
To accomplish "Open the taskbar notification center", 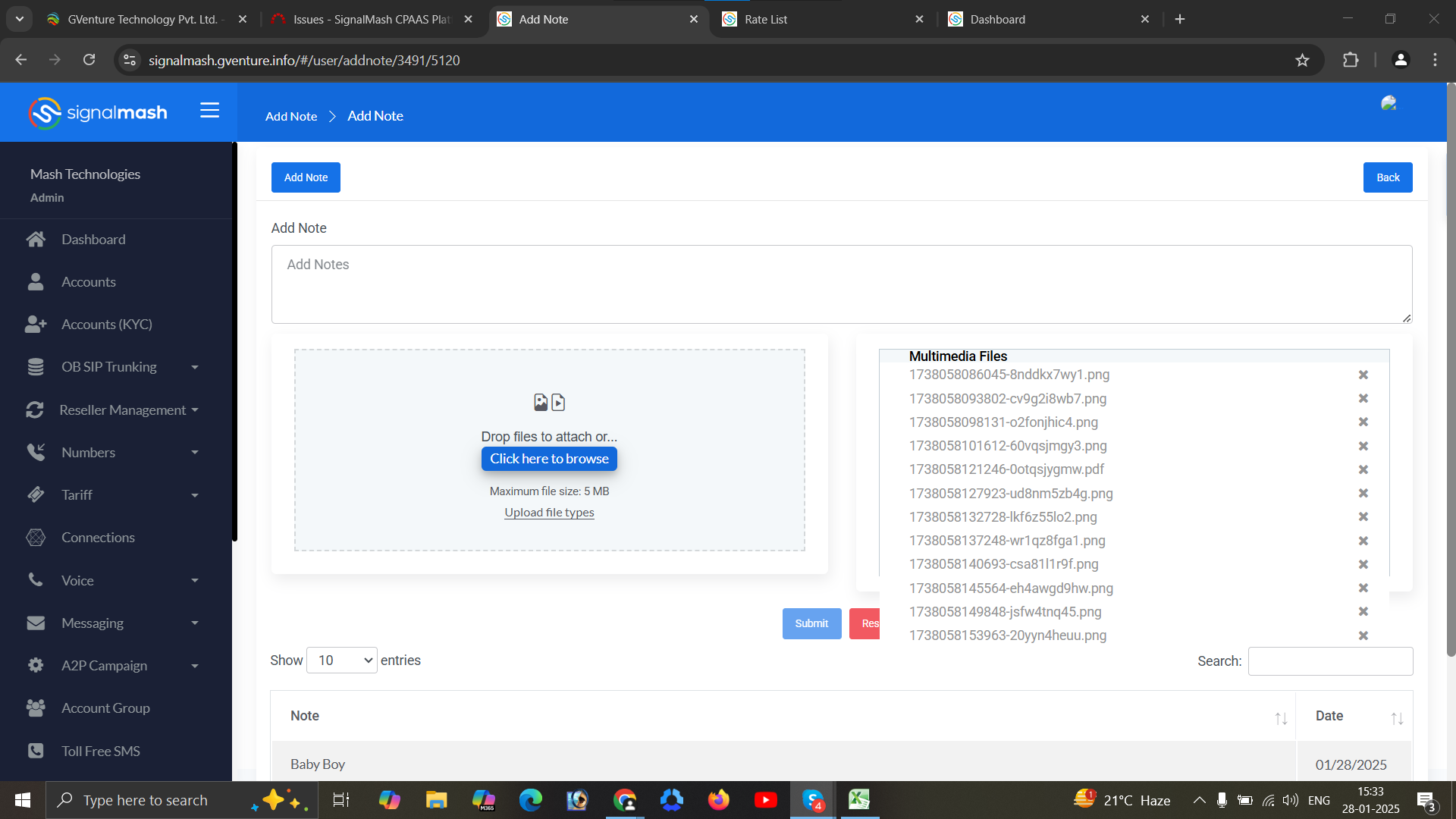I will point(1426,801).
